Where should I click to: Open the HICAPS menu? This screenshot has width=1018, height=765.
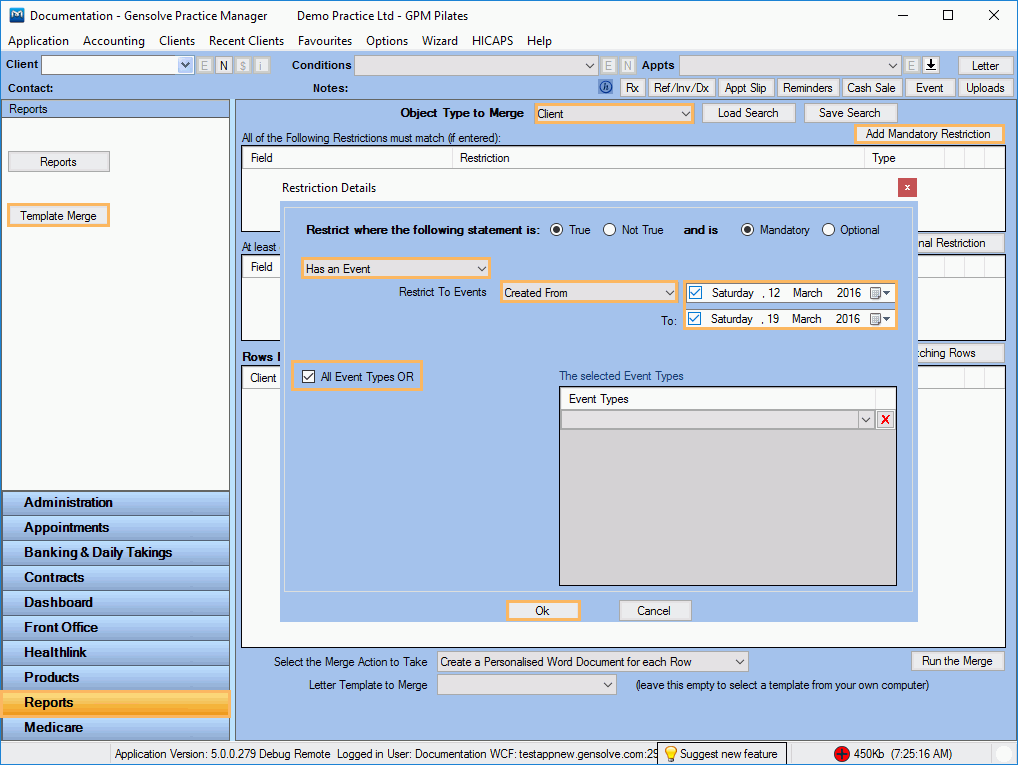click(x=492, y=41)
